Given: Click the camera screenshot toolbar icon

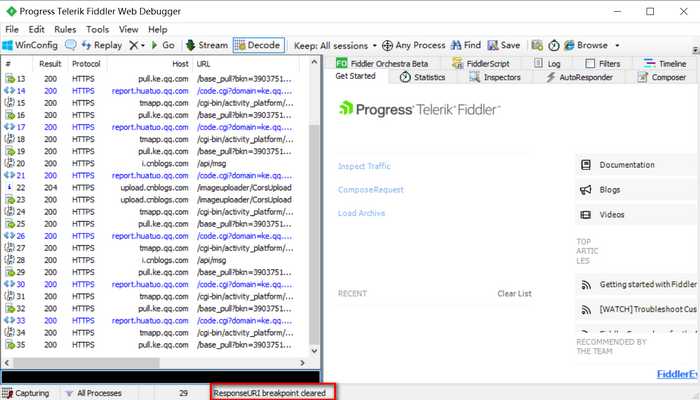Looking at the screenshot, I should coord(537,45).
